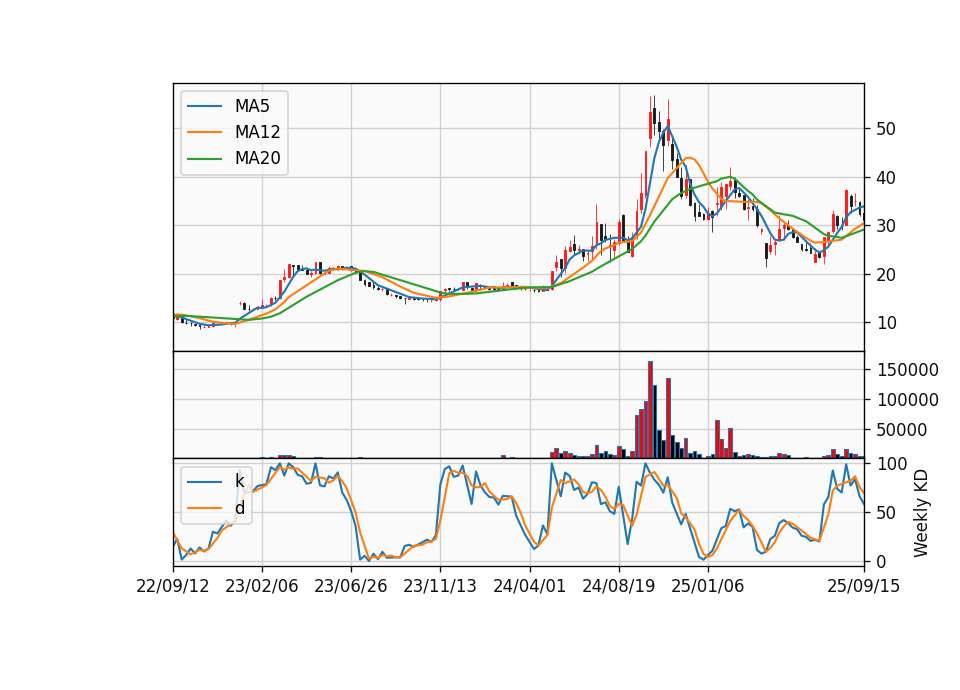Click the MA20 legend label
The height and width of the screenshot is (690, 960).
coord(257,158)
